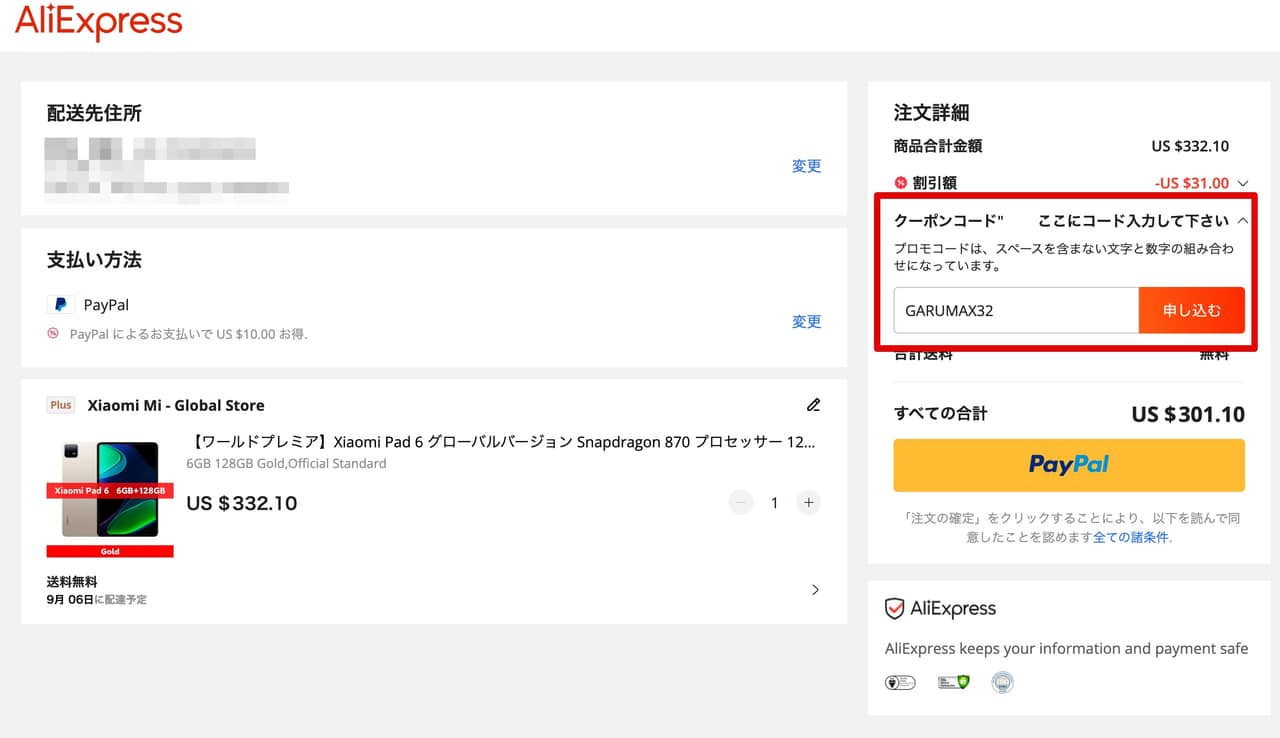Click the coupon code input field containing GARUMAX32

[1015, 311]
